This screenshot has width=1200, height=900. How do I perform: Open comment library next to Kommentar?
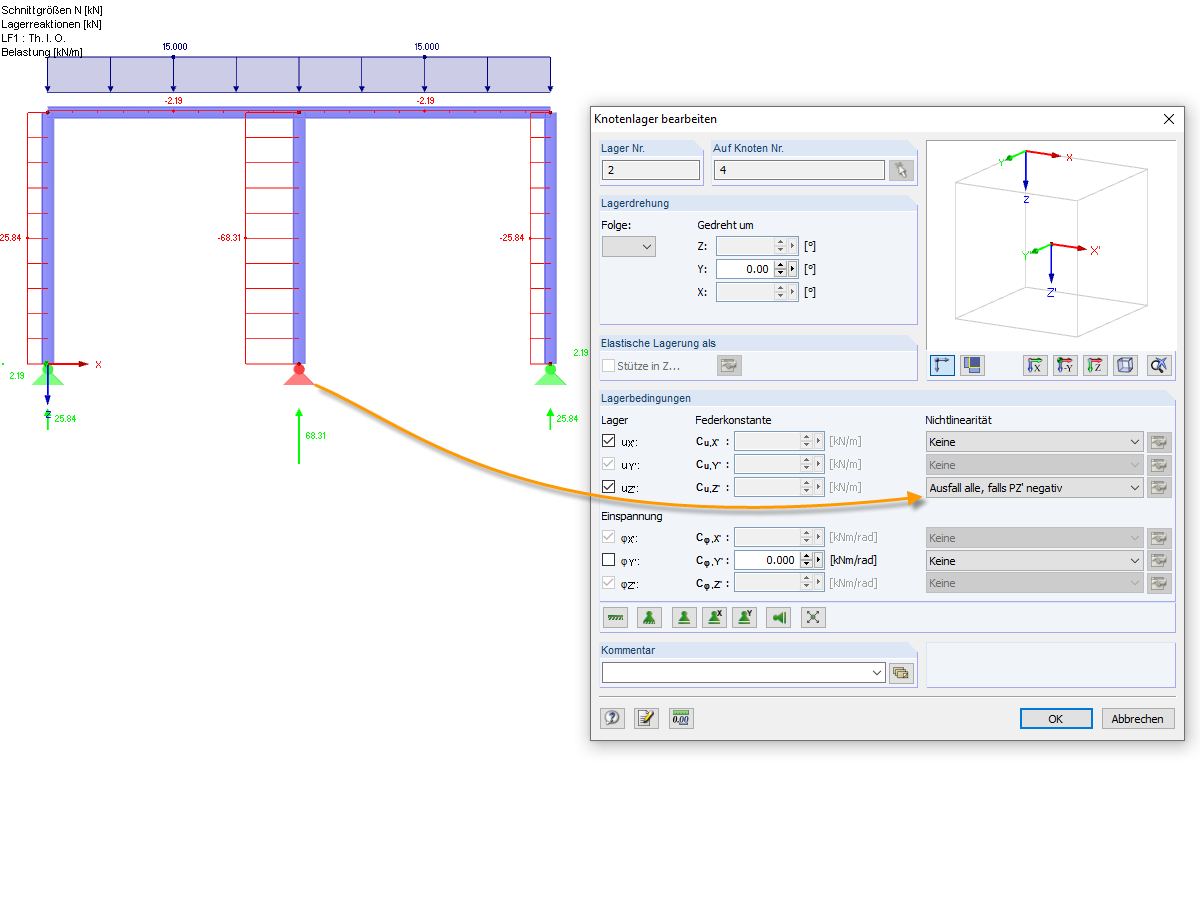click(902, 673)
